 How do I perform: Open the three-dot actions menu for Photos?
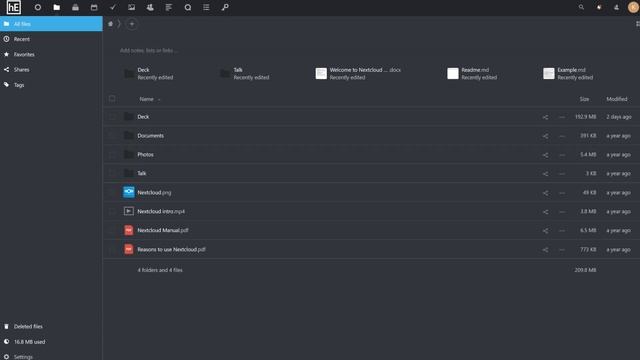[x=562, y=155]
